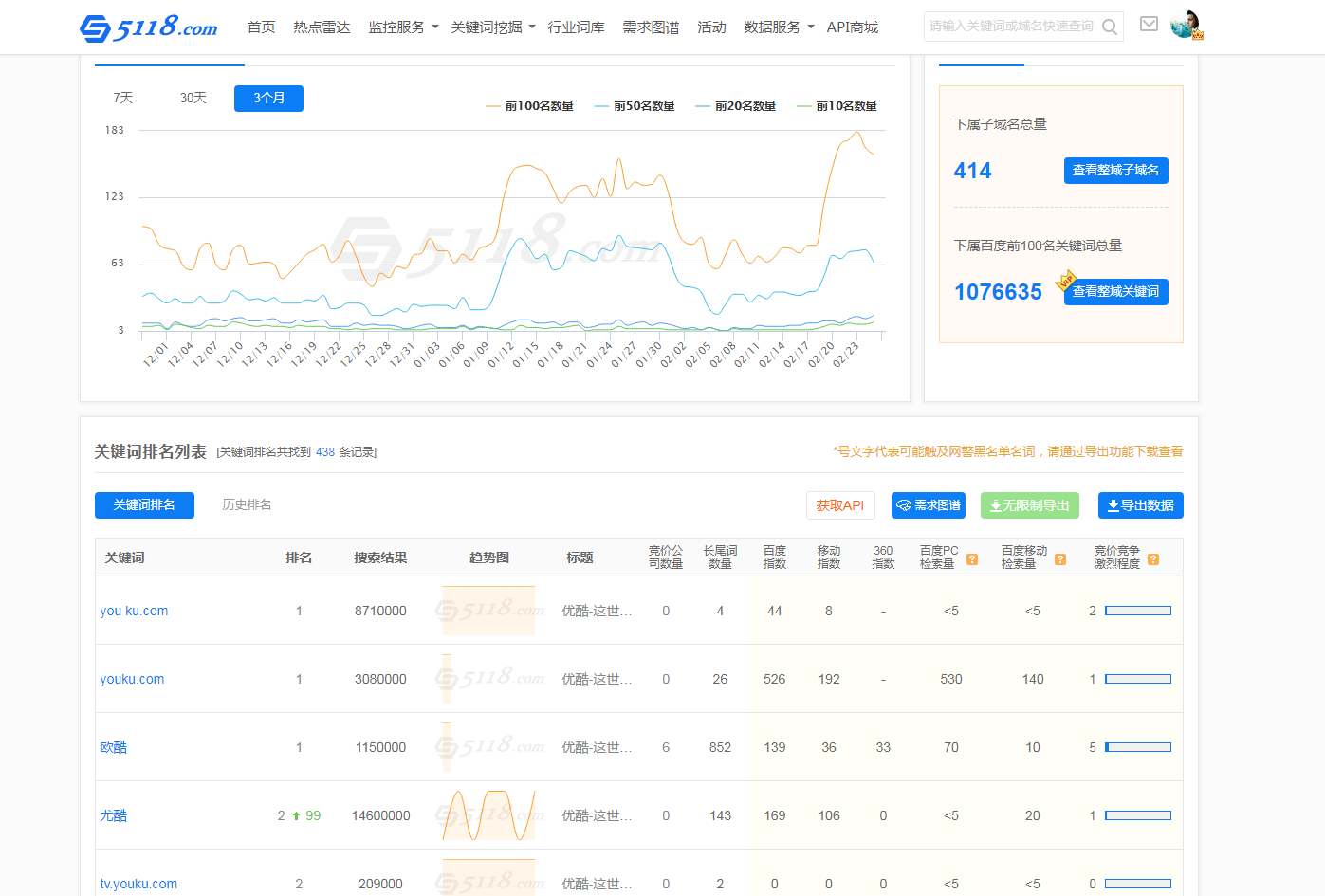Select the 30天 time range tab

(x=193, y=99)
